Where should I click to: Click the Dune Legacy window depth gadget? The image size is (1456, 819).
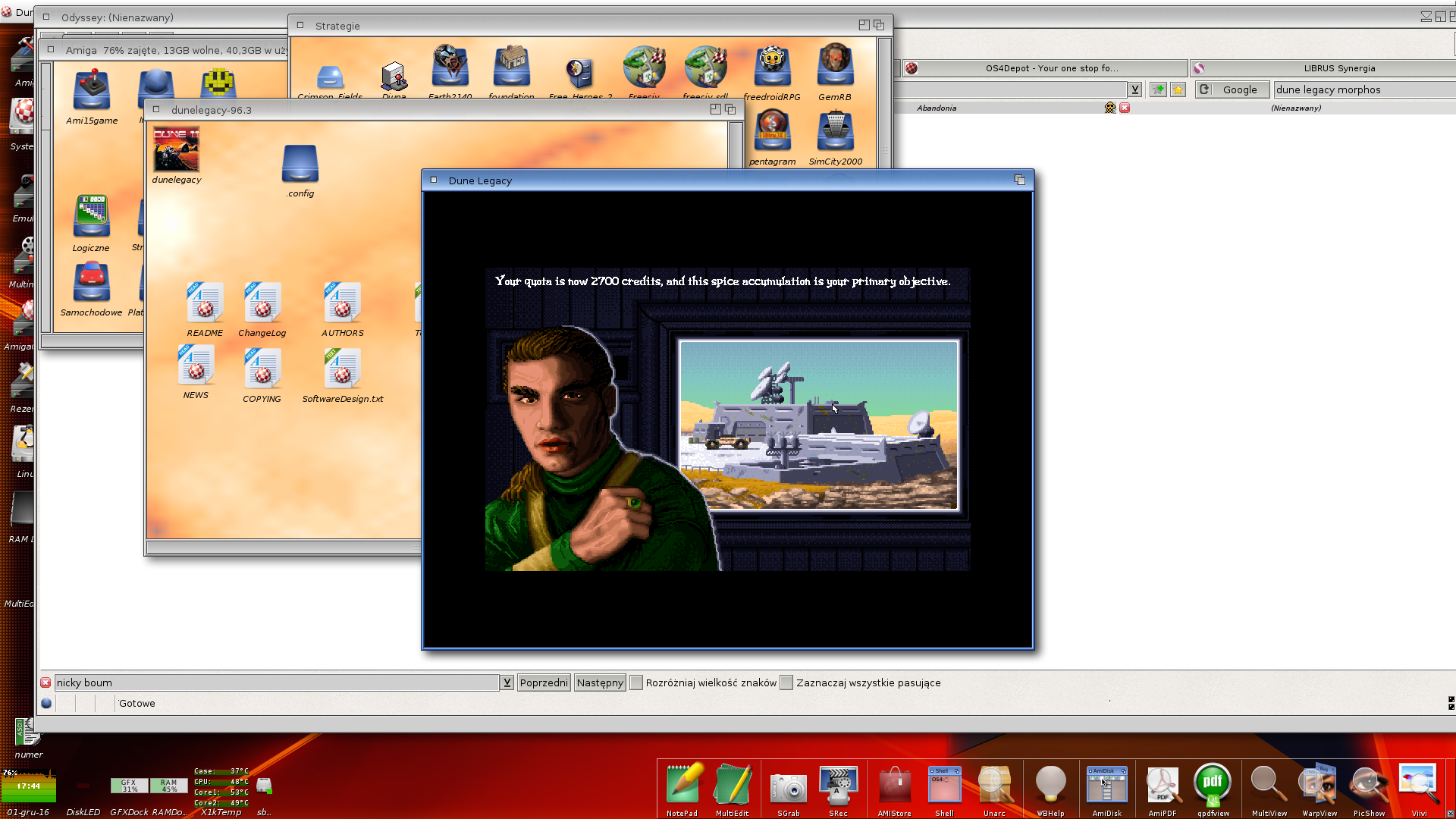pyautogui.click(x=1019, y=180)
